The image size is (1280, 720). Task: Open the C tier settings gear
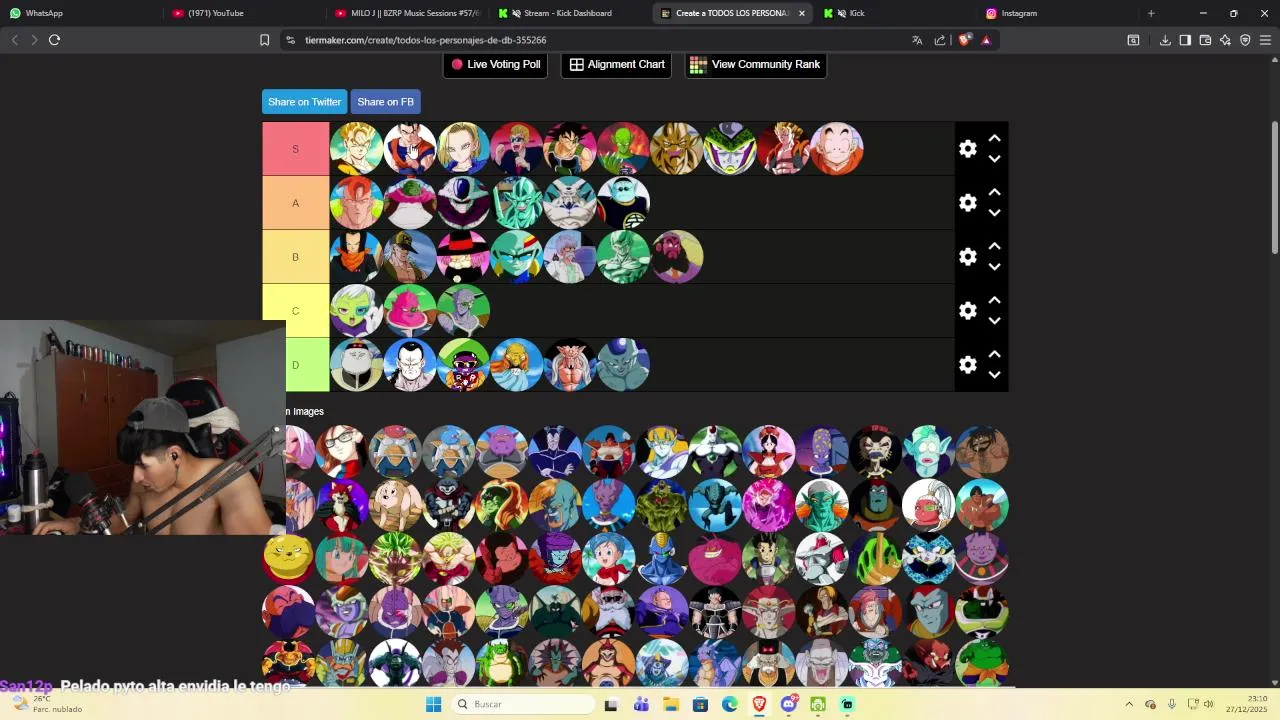[x=967, y=311]
